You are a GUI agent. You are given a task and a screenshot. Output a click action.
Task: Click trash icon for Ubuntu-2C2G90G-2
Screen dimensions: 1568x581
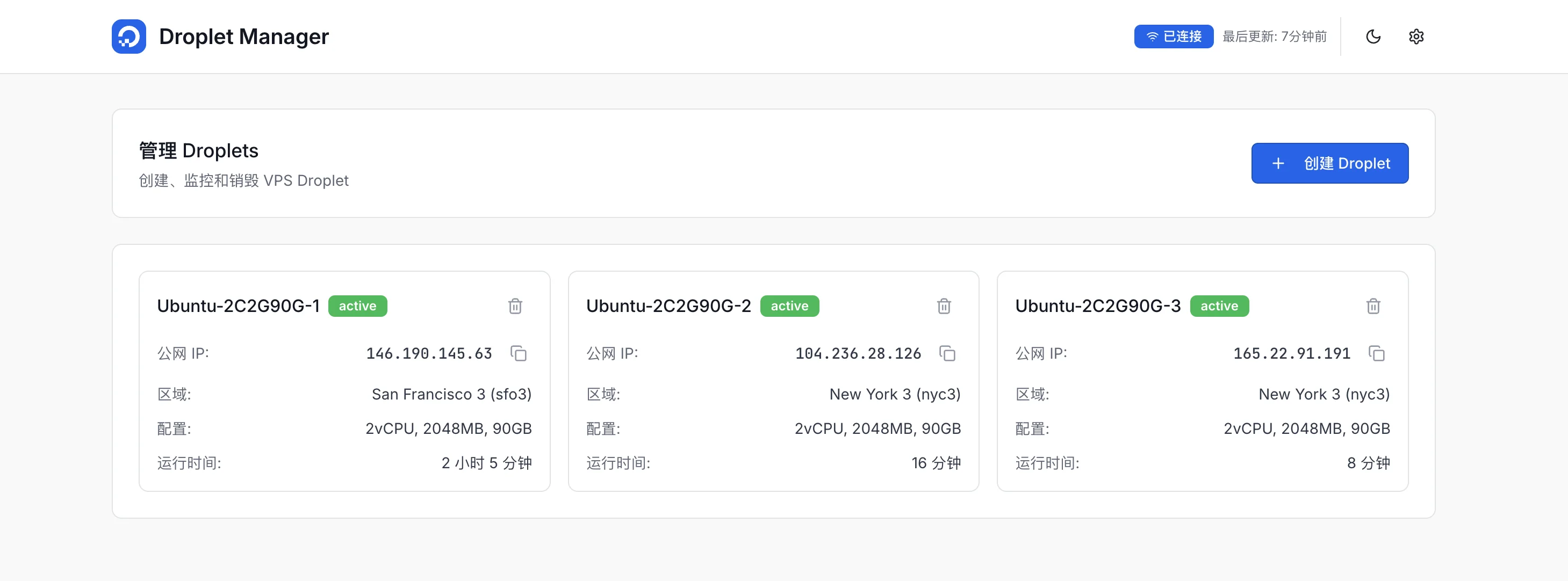point(944,306)
